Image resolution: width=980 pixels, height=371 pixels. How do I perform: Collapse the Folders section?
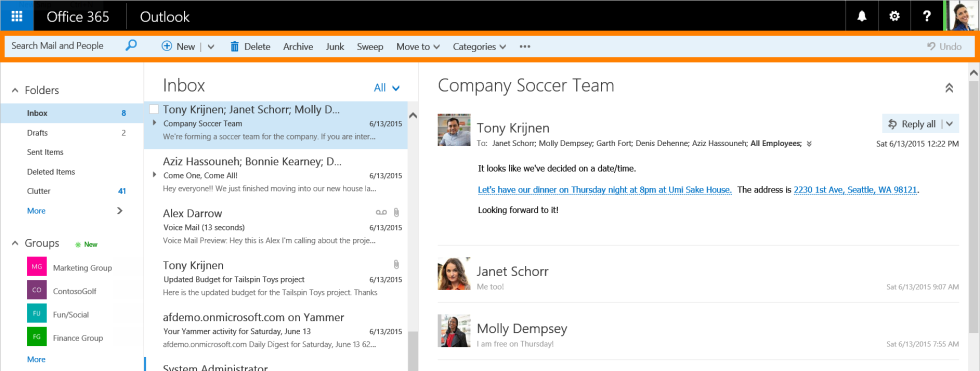[15, 91]
